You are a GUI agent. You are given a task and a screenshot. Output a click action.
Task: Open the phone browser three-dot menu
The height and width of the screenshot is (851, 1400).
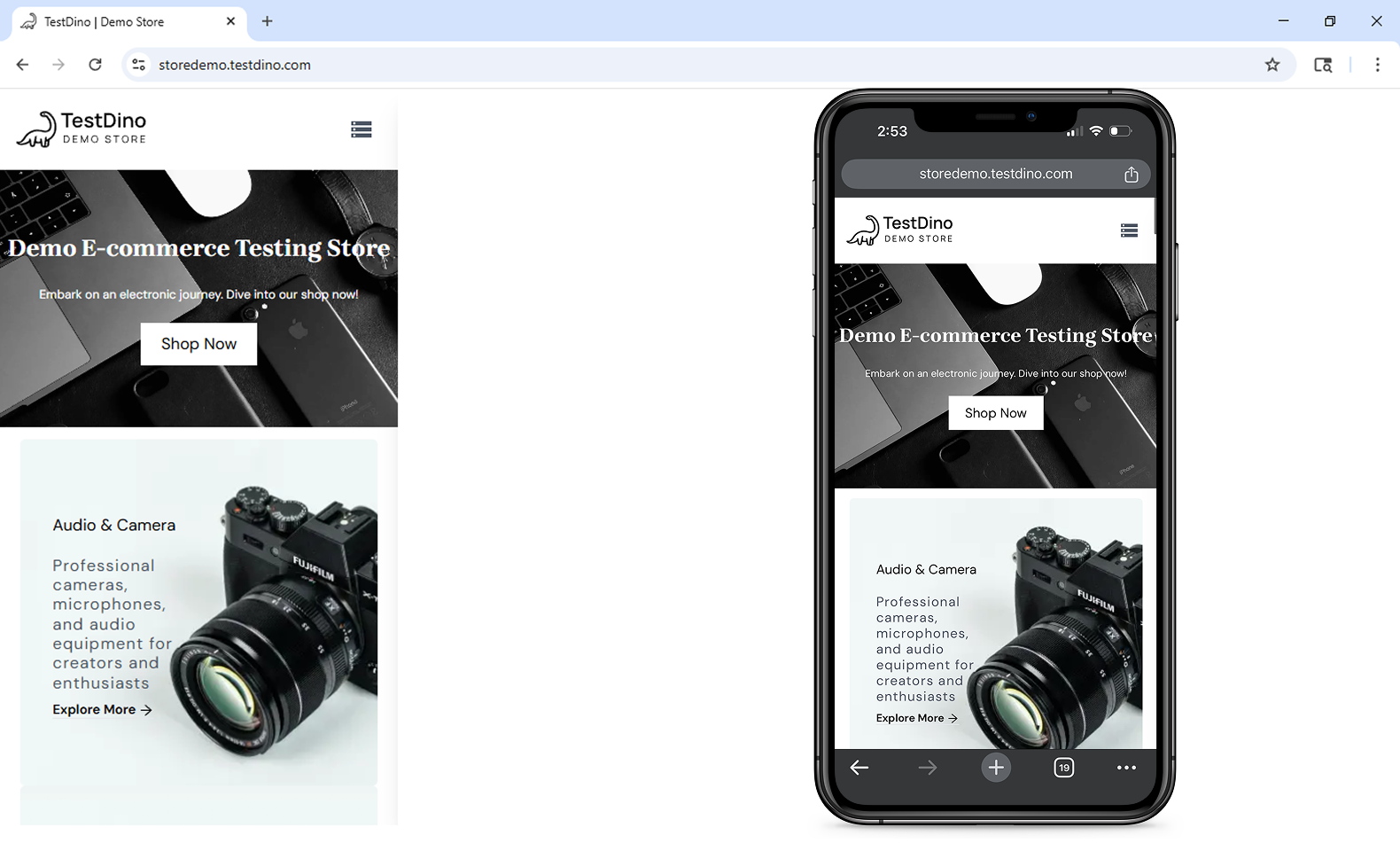pyautogui.click(x=1126, y=768)
